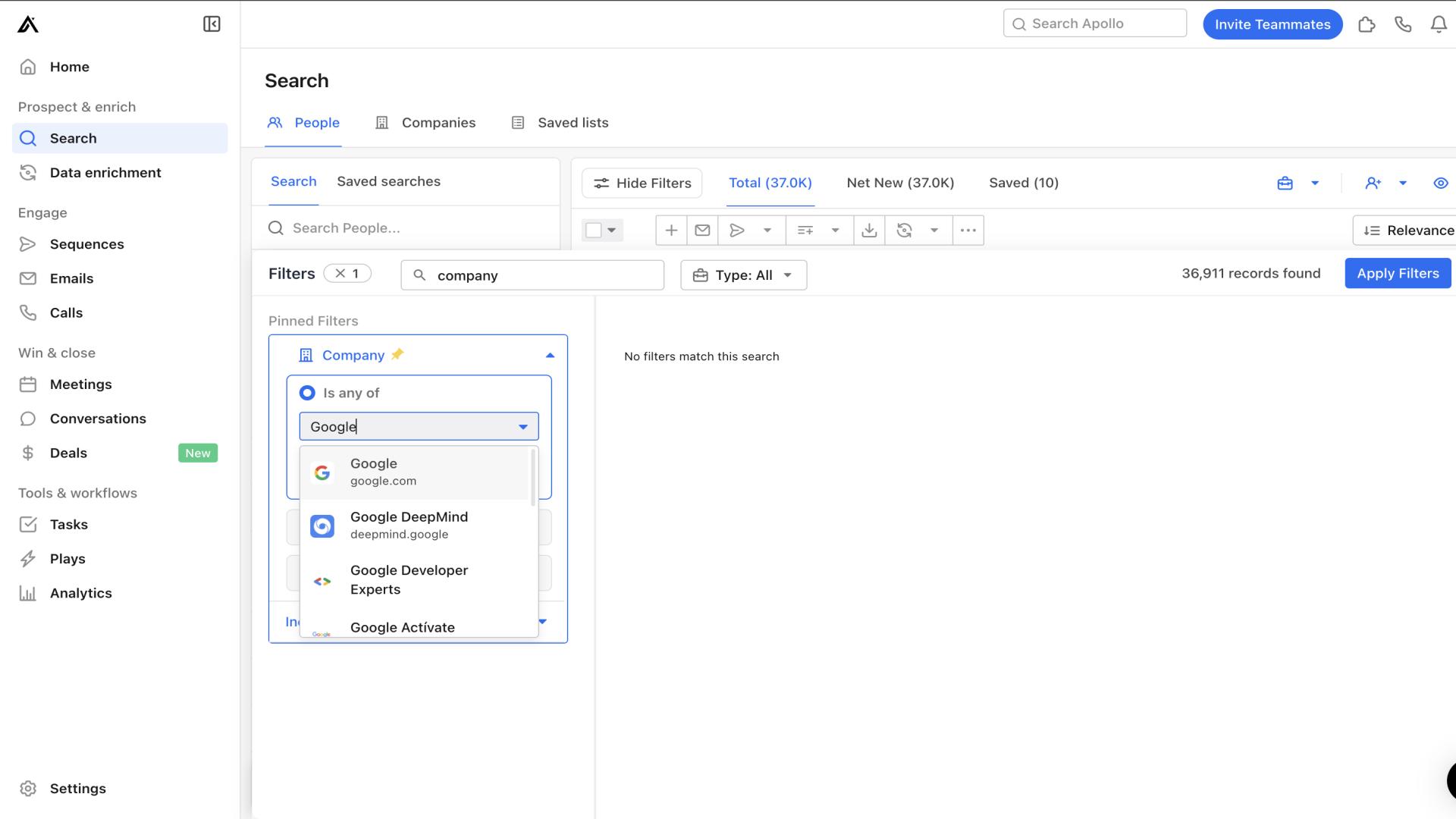This screenshot has width=1456, height=819.
Task: Click the Hide Filters button
Action: [642, 184]
